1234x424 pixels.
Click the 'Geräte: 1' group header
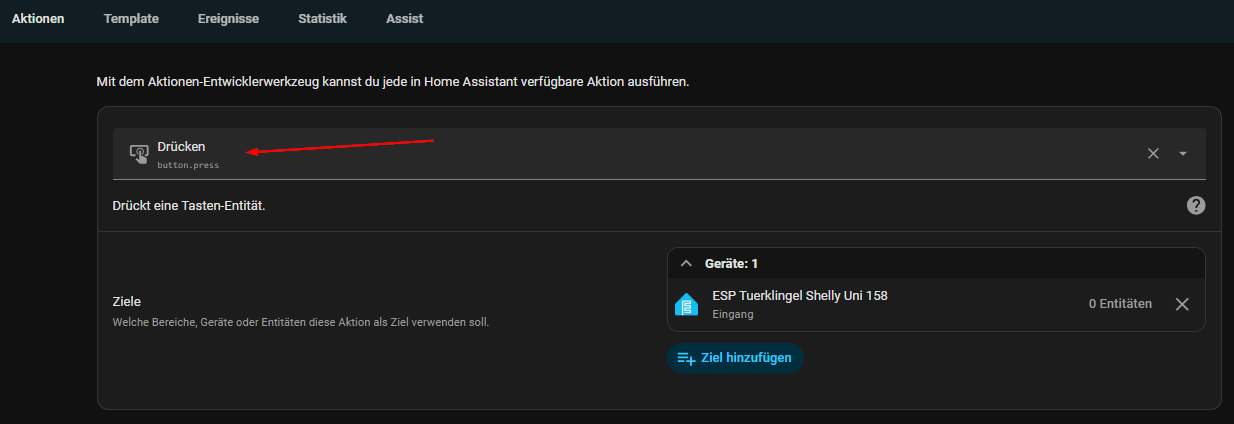tap(731, 263)
